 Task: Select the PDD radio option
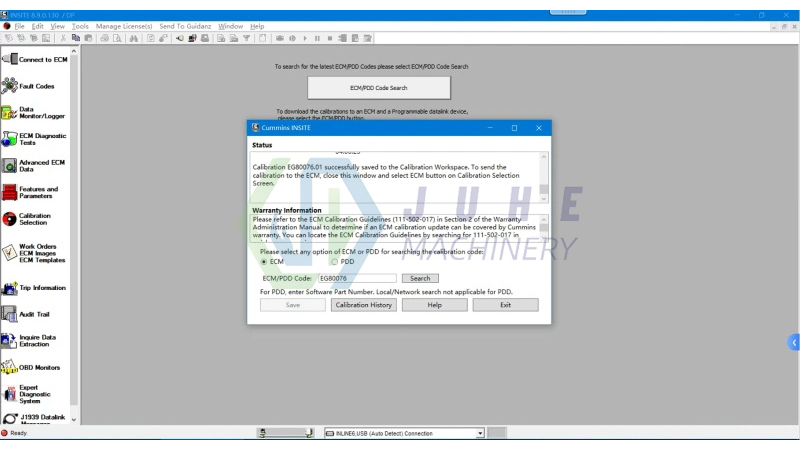tap(334, 262)
